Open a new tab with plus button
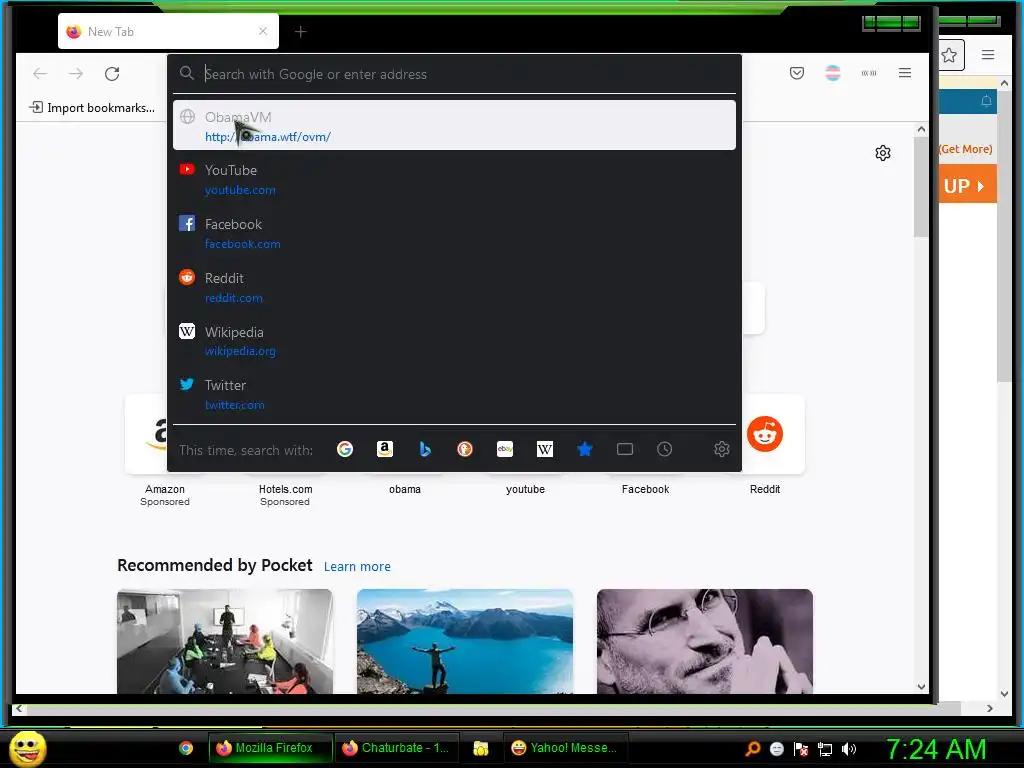1024x768 pixels. coord(300,31)
